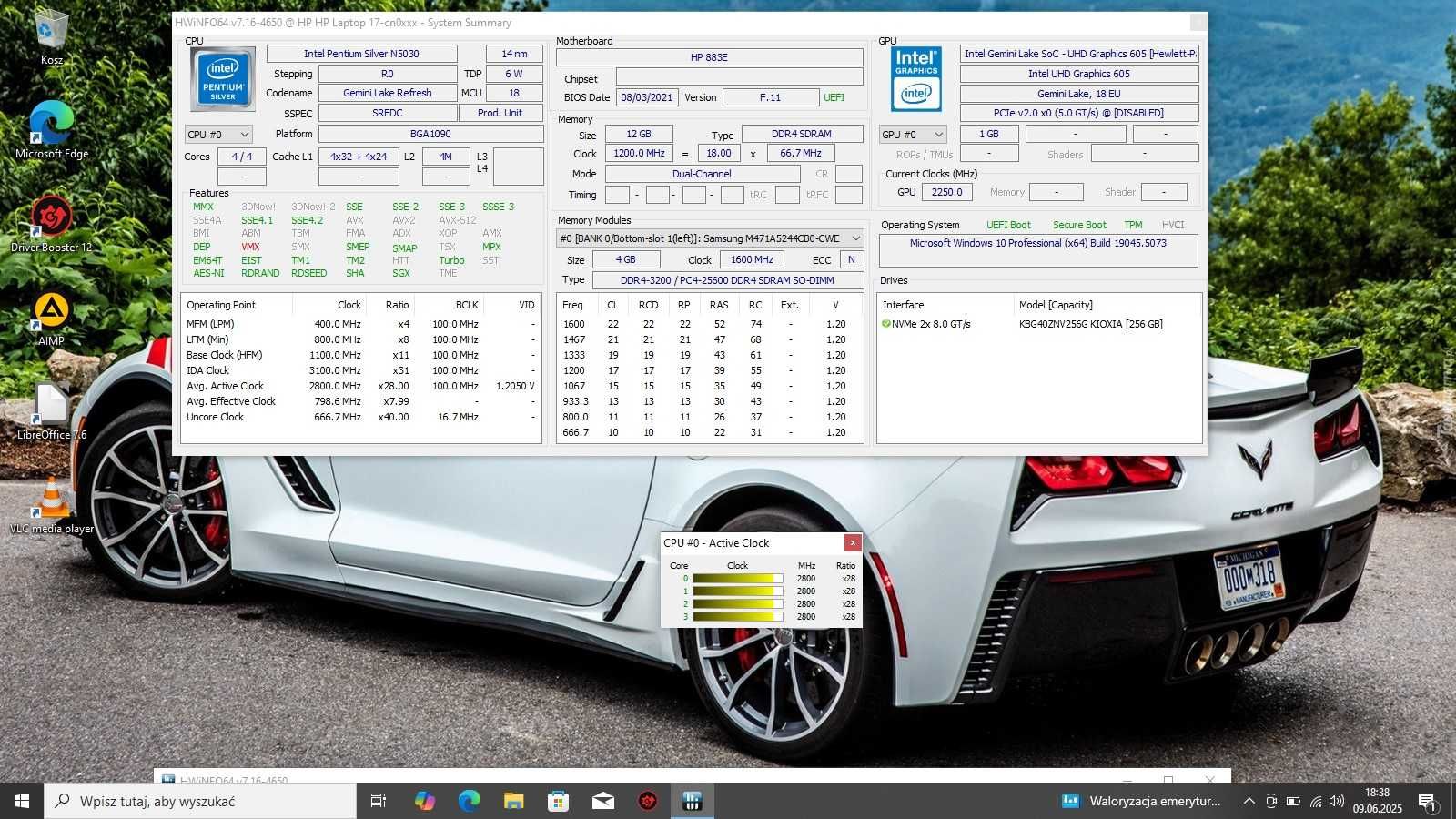Viewport: 1456px width, 819px height.
Task: Click the RDRAND feature flag
Action: (x=260, y=273)
